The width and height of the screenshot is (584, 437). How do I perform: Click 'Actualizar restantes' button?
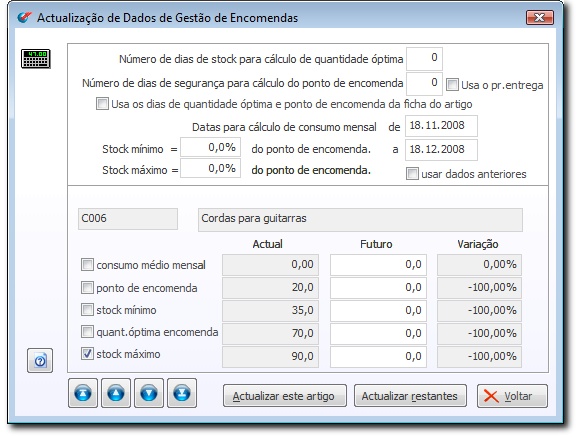[x=410, y=396]
